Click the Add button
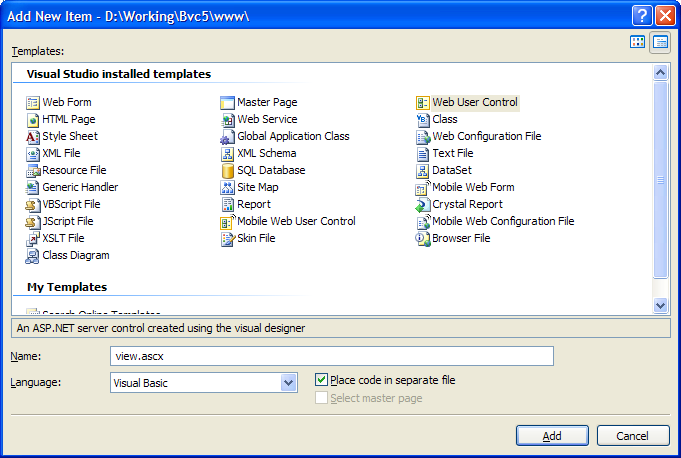Image resolution: width=681 pixels, height=458 pixels. tap(552, 435)
